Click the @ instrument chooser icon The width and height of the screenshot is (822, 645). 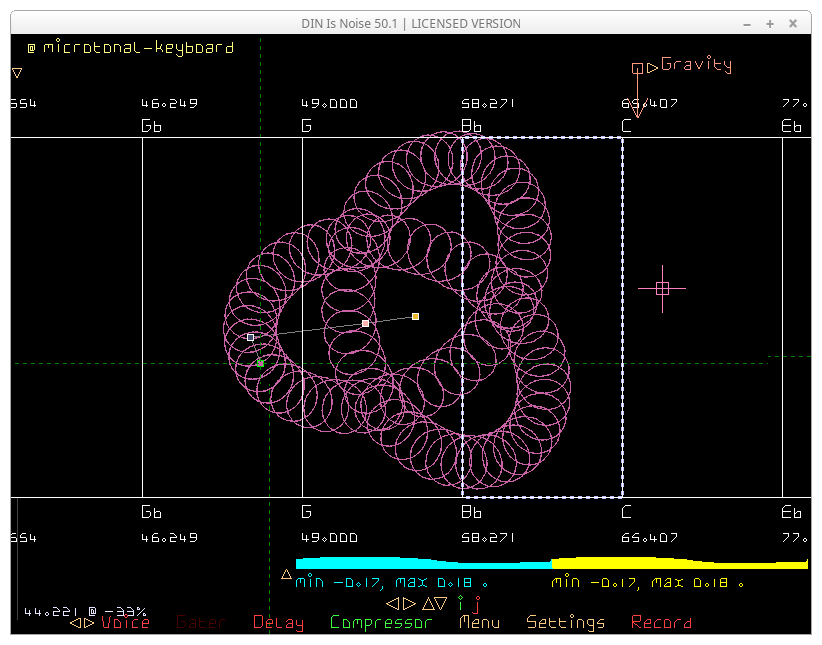(31, 48)
